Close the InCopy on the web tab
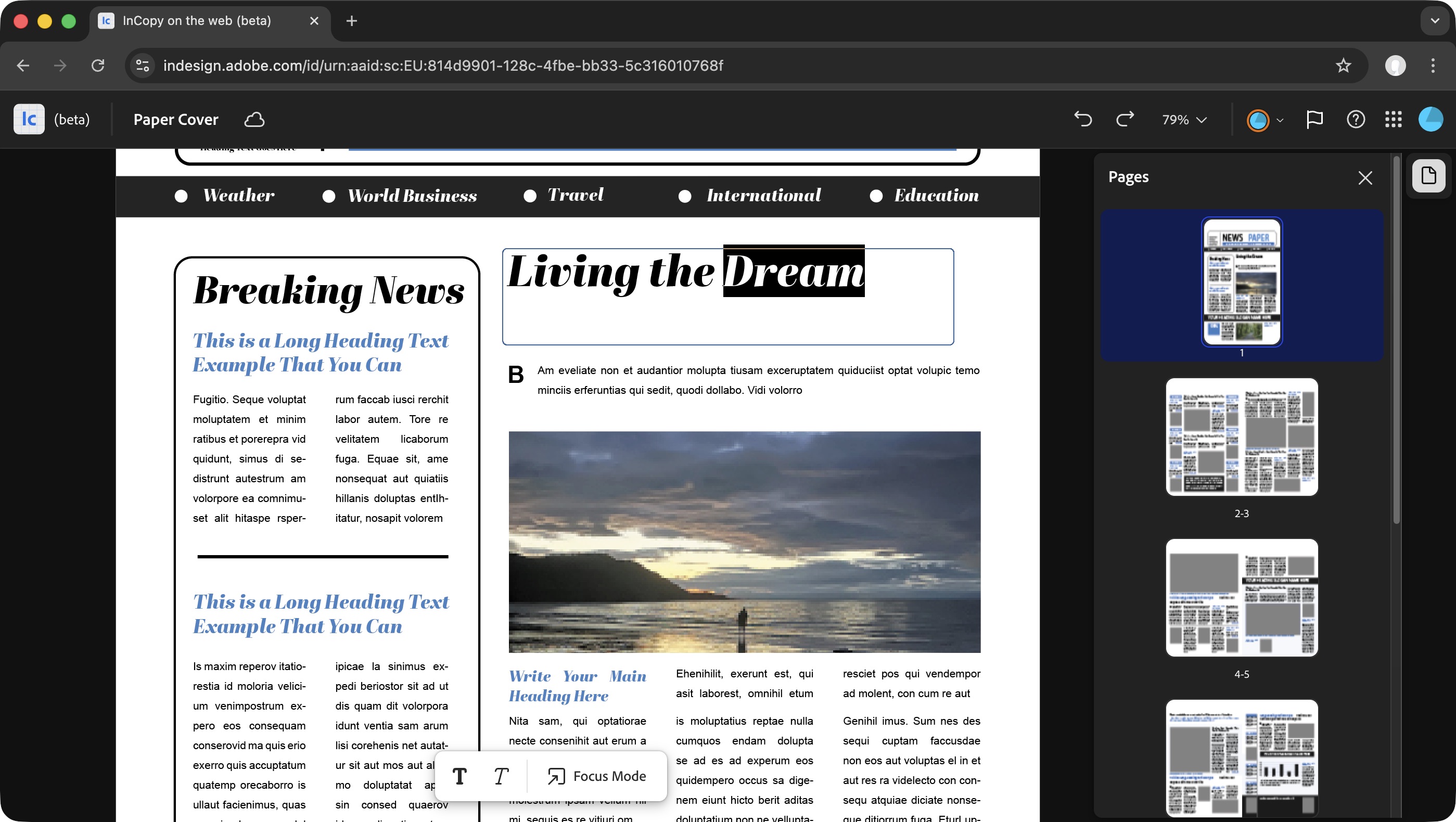Screen dimensions: 1456x822 (x=314, y=21)
